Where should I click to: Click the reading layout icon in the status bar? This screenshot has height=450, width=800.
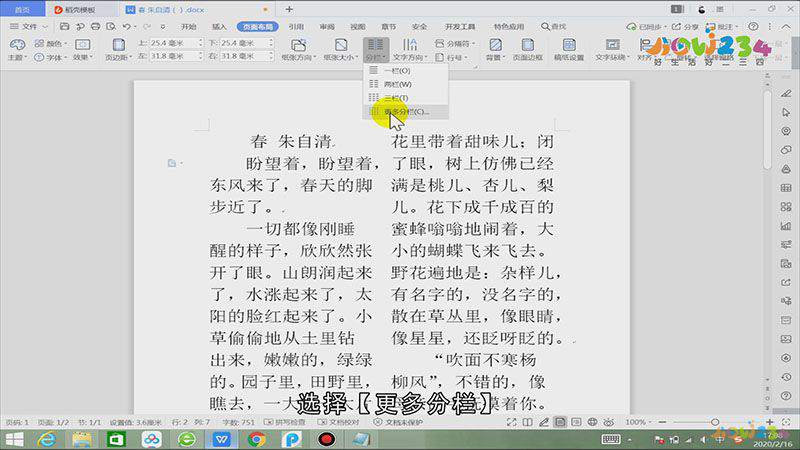528,422
